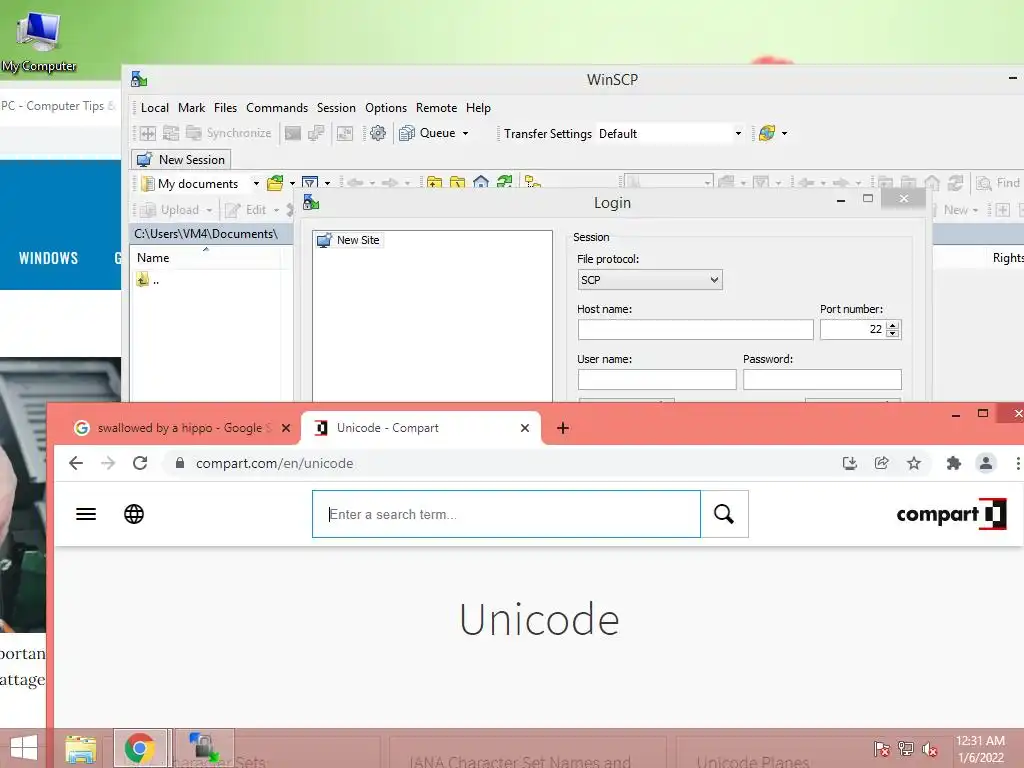Open a new Chrome tab with plus button
This screenshot has height=768, width=1024.
tap(563, 428)
